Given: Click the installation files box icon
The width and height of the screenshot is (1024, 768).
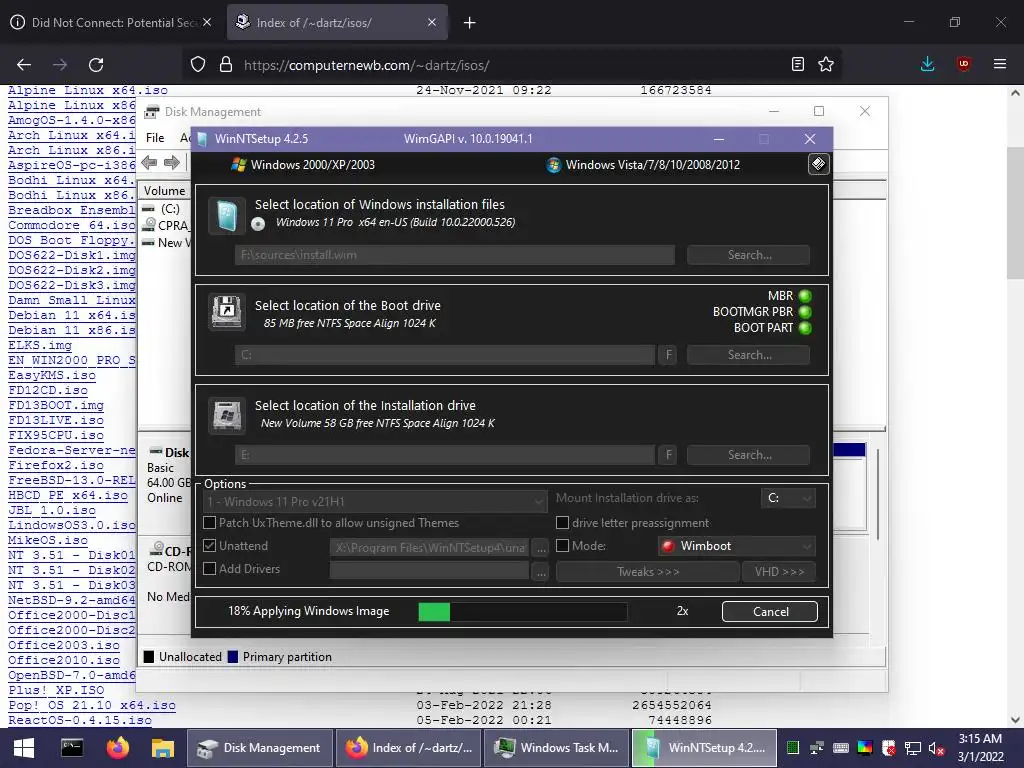Looking at the screenshot, I should click(227, 216).
